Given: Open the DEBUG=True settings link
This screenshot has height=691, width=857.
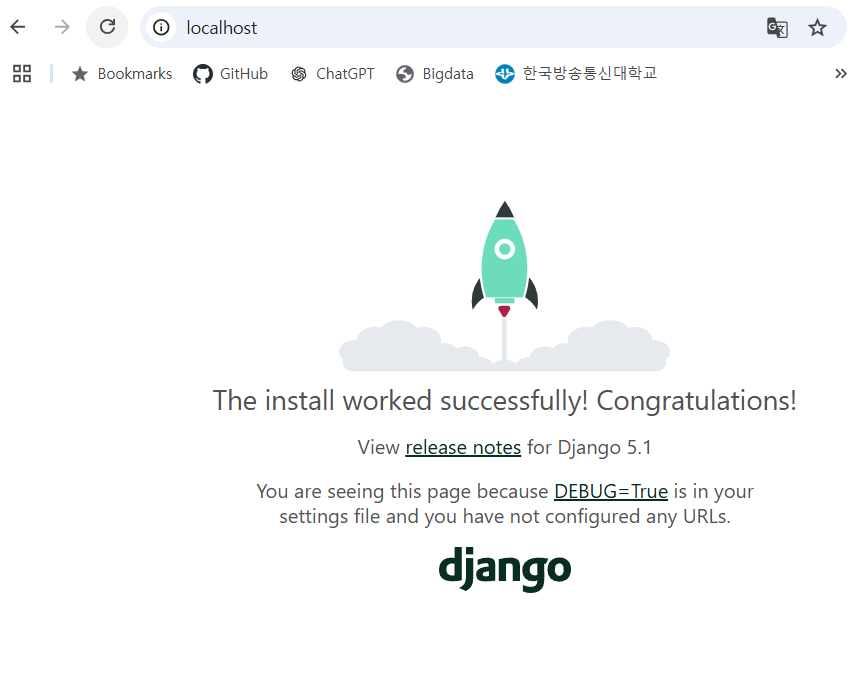Looking at the screenshot, I should 611,491.
